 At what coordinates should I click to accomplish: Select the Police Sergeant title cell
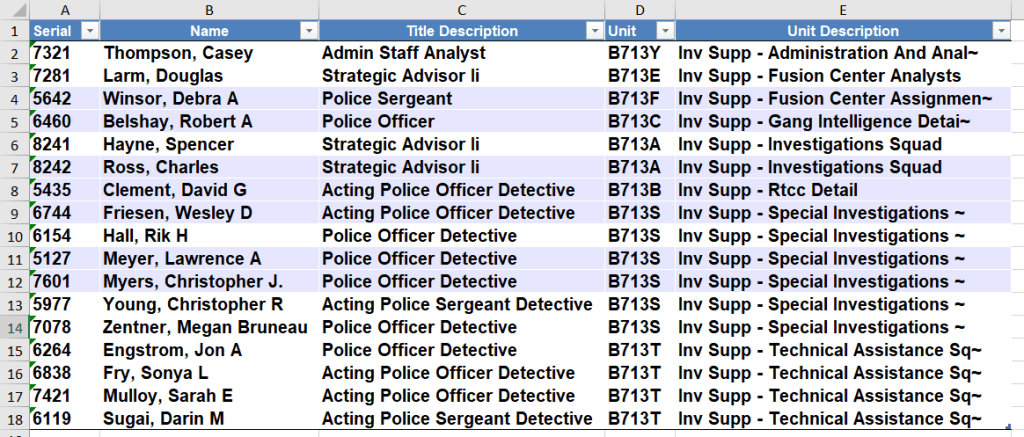click(x=387, y=99)
